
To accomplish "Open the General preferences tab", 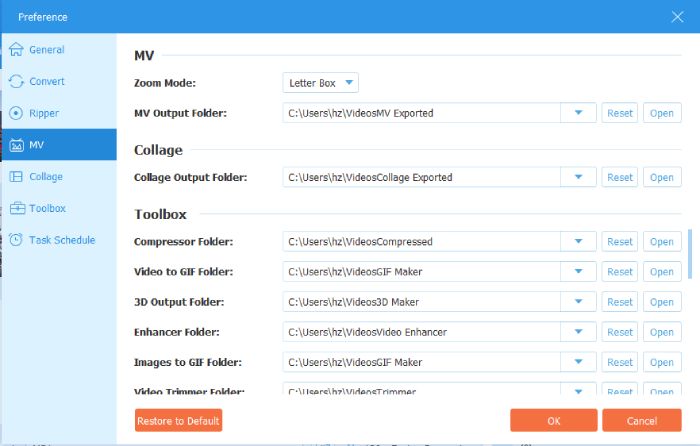I will coord(46,50).
